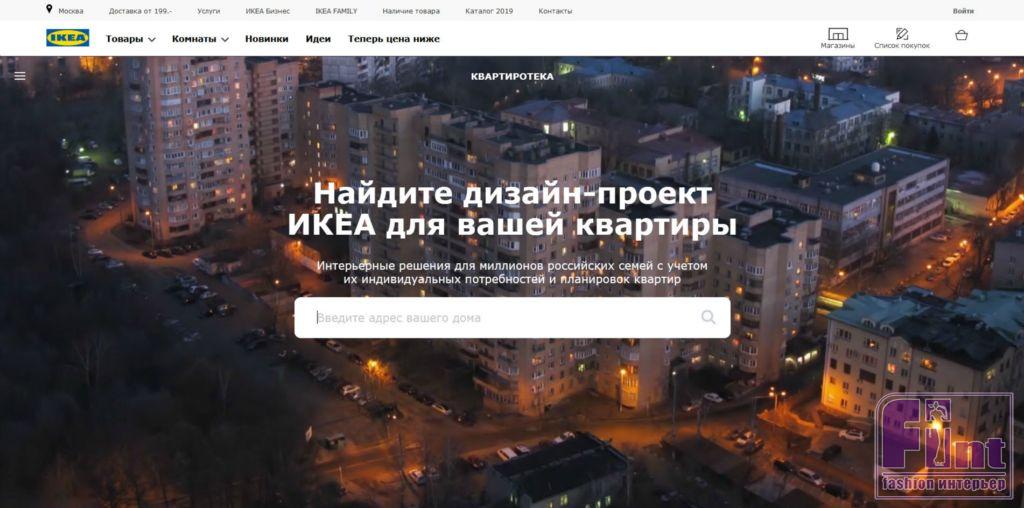
Task: Click the magnifier search icon
Action: coord(708,317)
